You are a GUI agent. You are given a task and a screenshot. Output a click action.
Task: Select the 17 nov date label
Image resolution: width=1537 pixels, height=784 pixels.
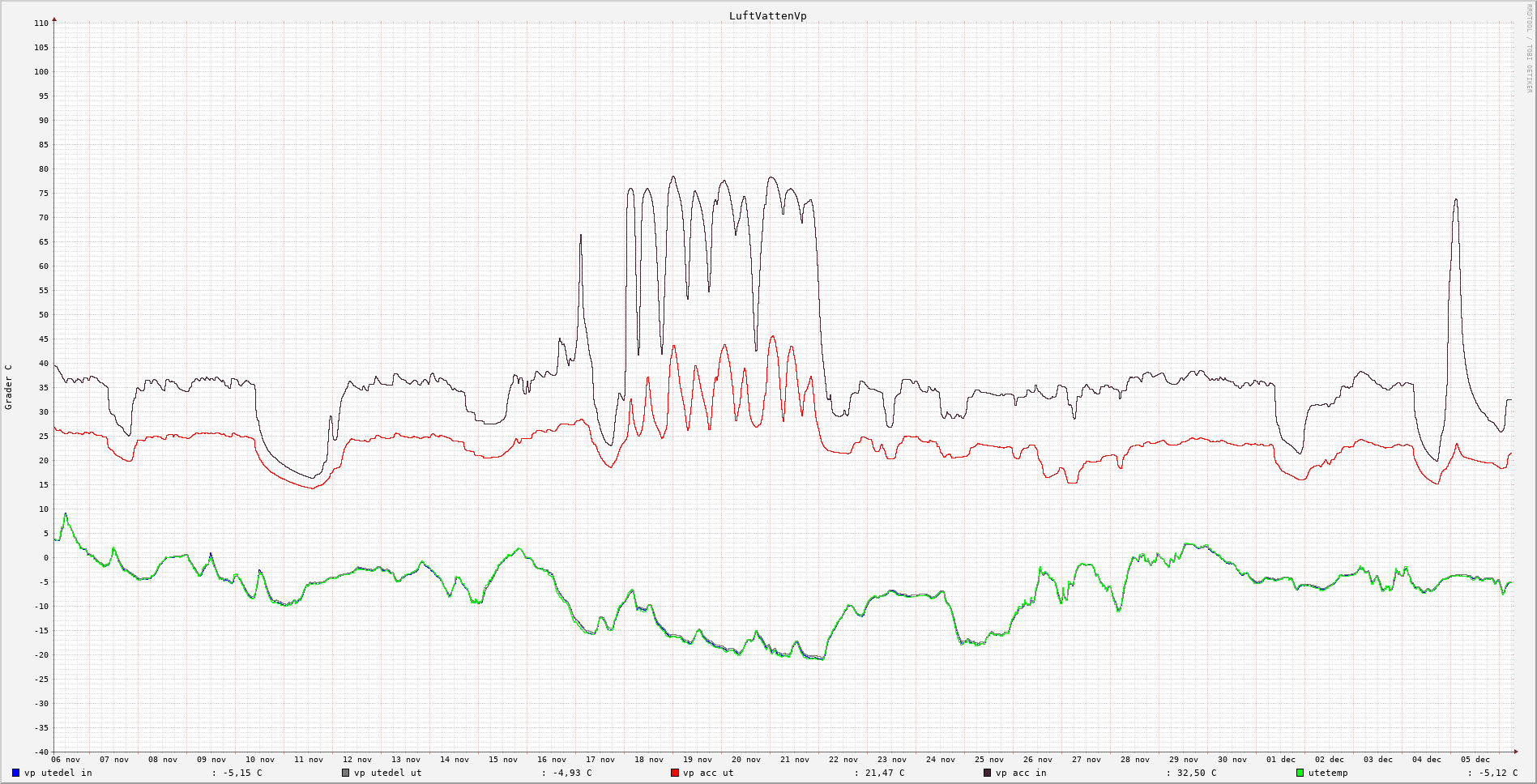(x=600, y=760)
